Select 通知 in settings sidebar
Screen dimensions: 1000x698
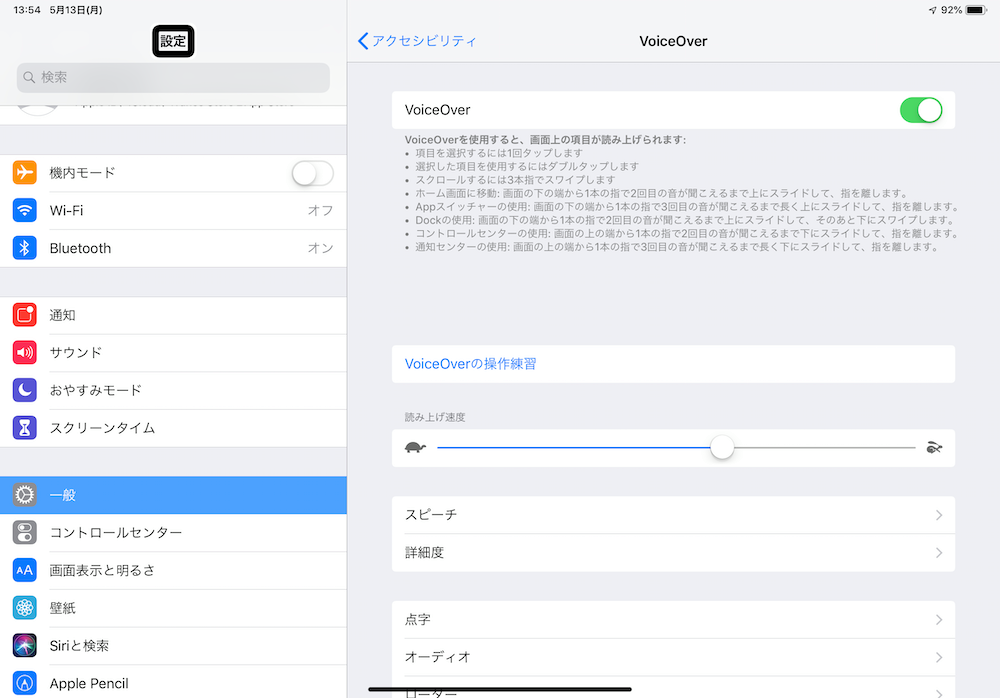[x=173, y=315]
